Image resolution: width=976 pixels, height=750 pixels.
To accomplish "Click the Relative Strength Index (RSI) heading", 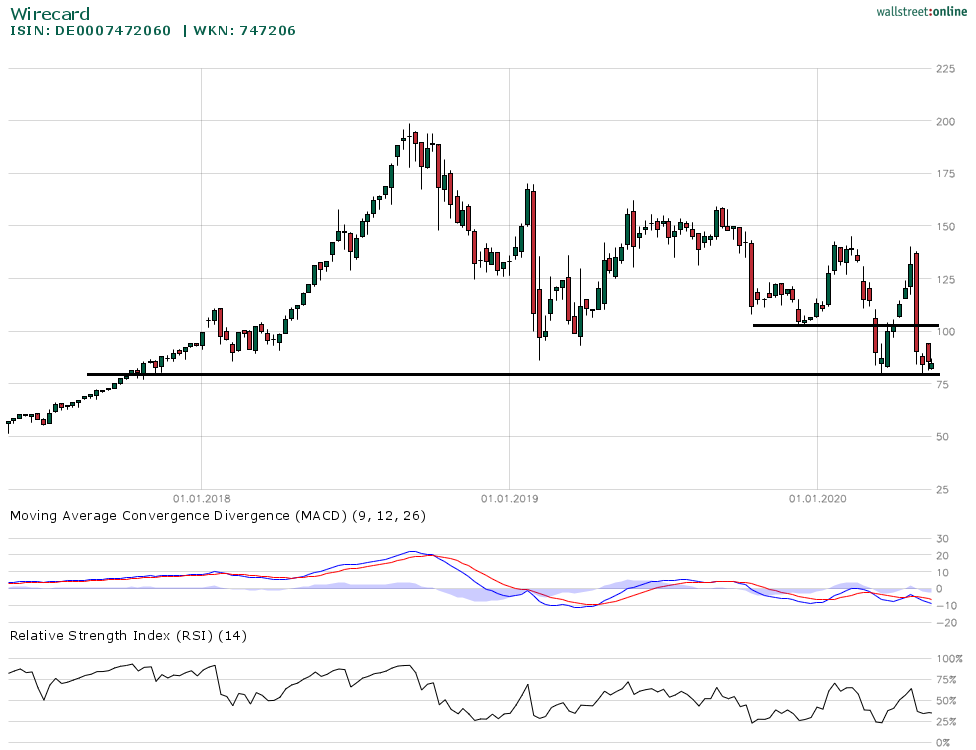I will 128,636.
